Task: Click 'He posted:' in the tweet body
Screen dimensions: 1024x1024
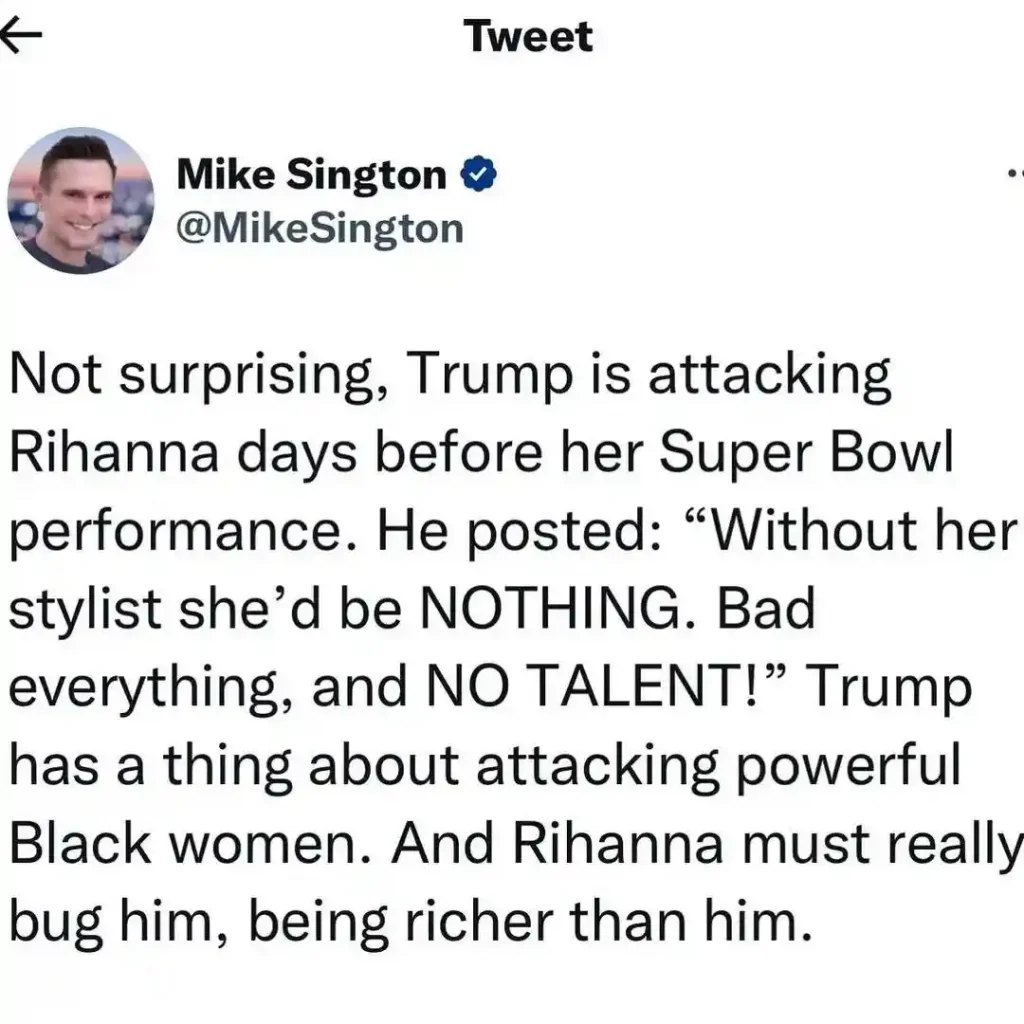Action: click(x=518, y=530)
